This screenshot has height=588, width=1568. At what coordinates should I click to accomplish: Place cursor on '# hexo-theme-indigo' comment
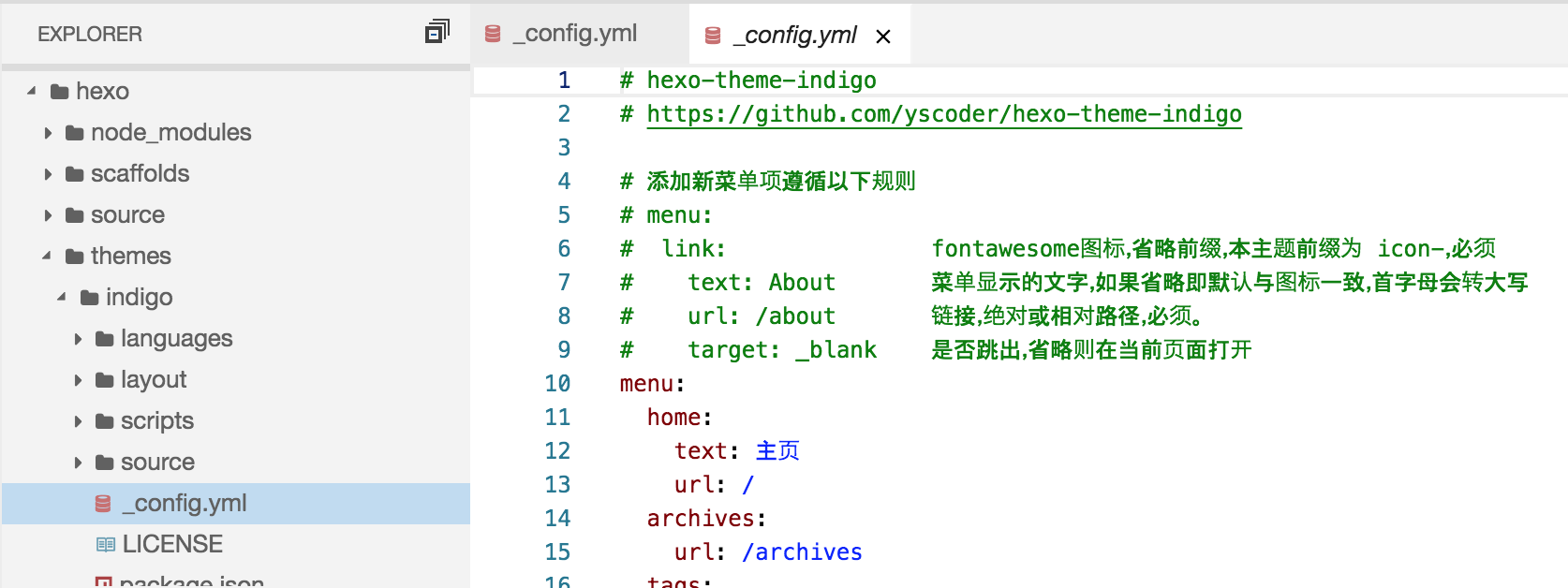pyautogui.click(x=748, y=81)
